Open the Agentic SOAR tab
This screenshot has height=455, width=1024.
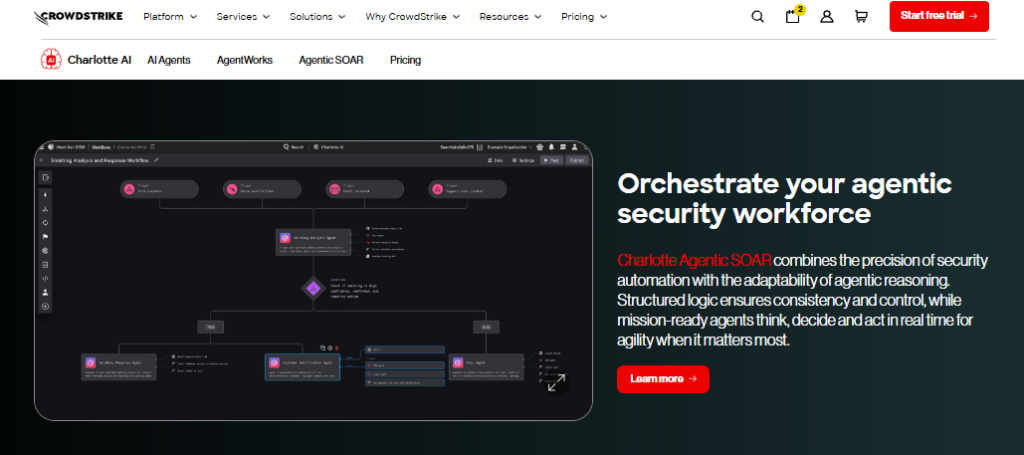[x=331, y=60]
